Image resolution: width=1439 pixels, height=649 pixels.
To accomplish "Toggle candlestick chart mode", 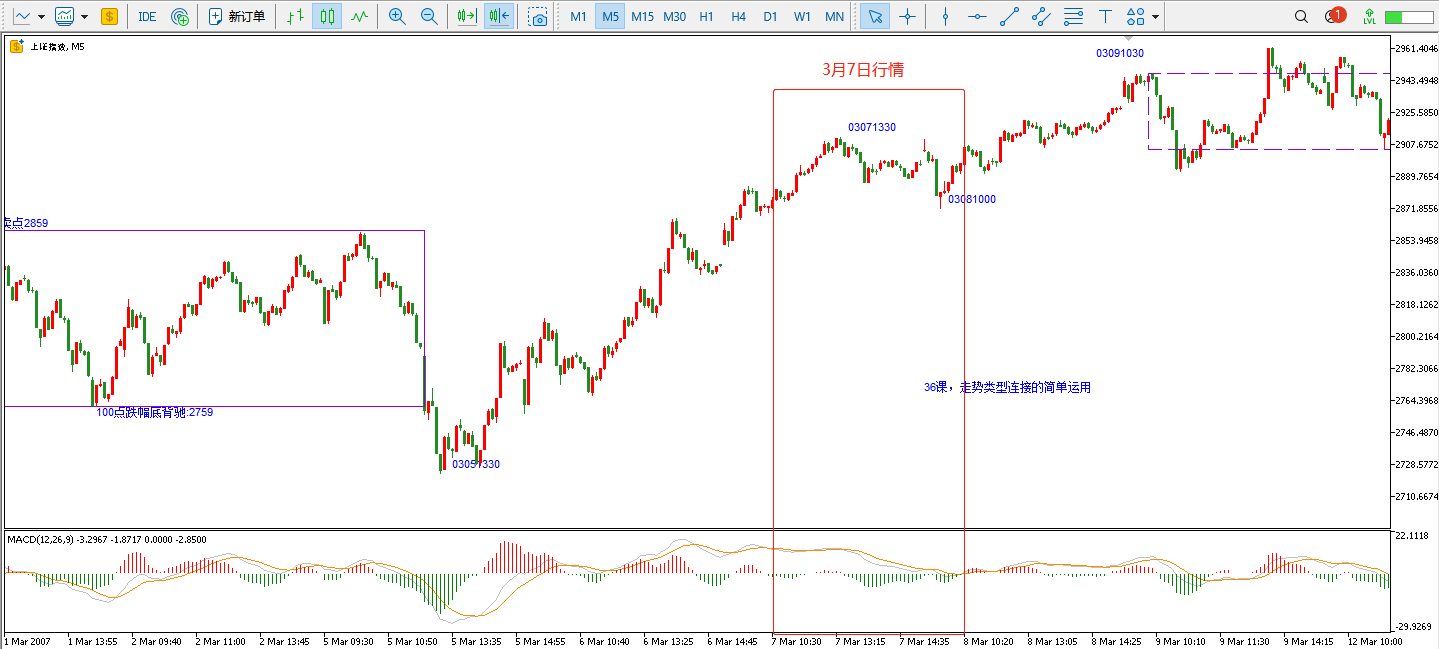I will (326, 16).
